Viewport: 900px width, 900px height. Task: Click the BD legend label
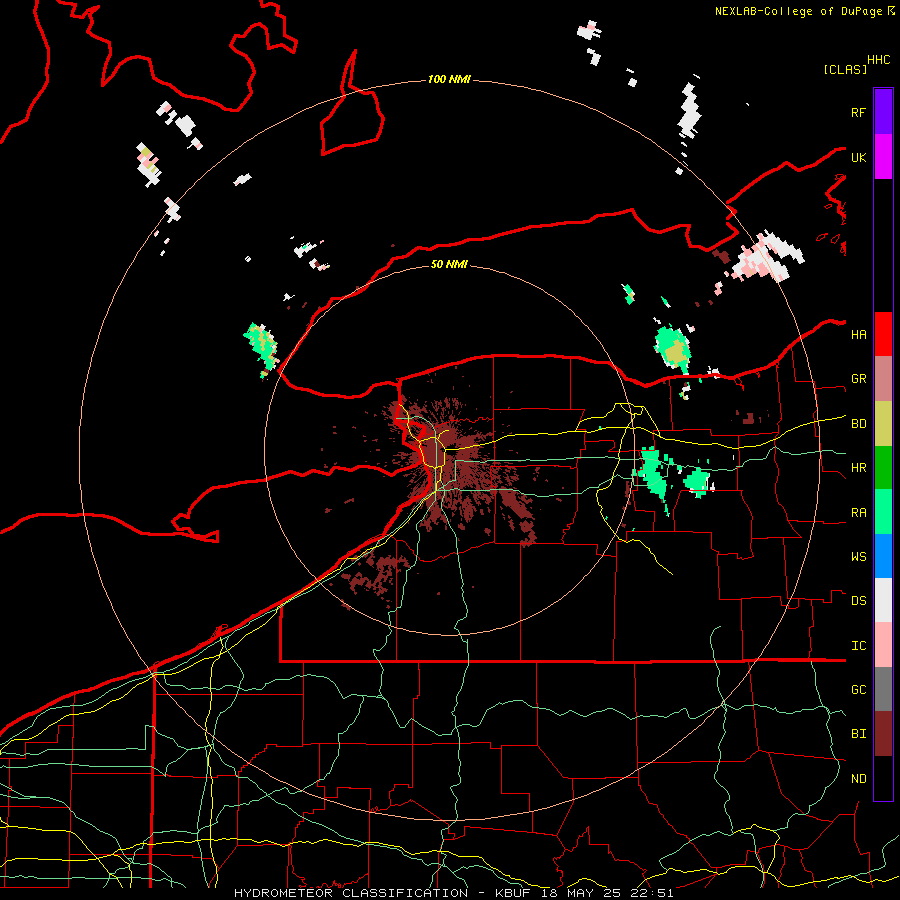tap(859, 424)
